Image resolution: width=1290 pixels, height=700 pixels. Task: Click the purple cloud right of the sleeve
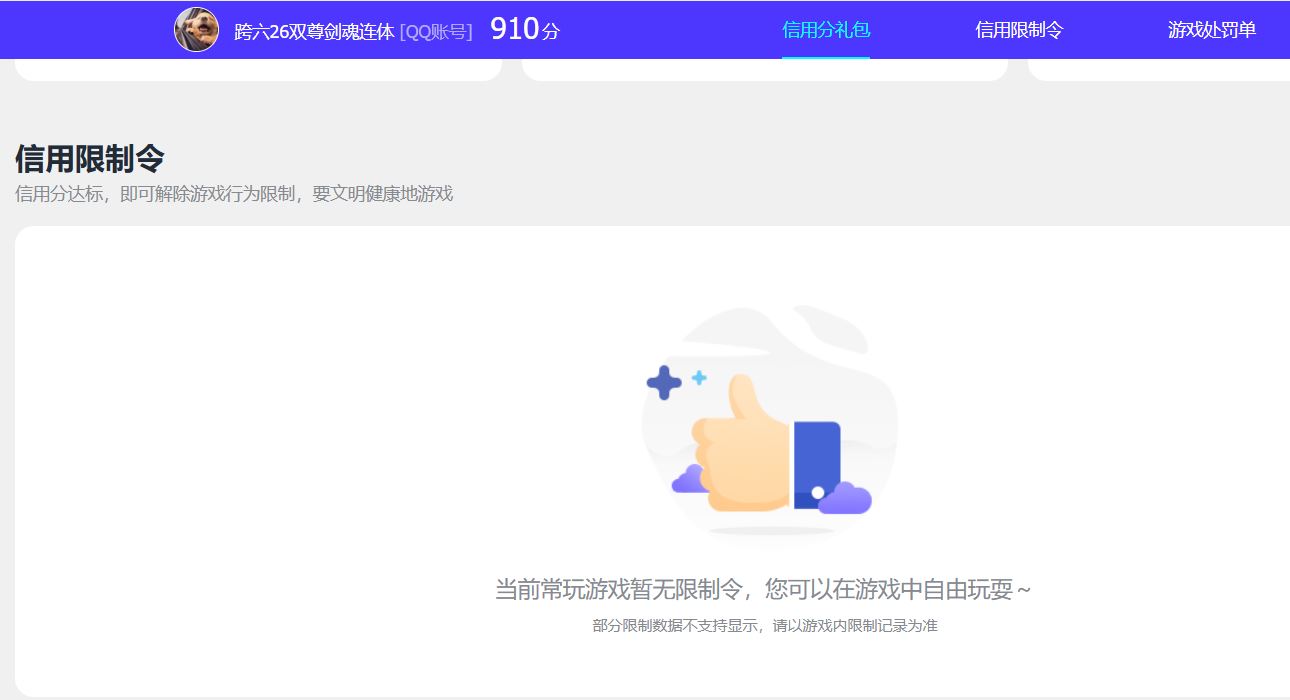846,498
